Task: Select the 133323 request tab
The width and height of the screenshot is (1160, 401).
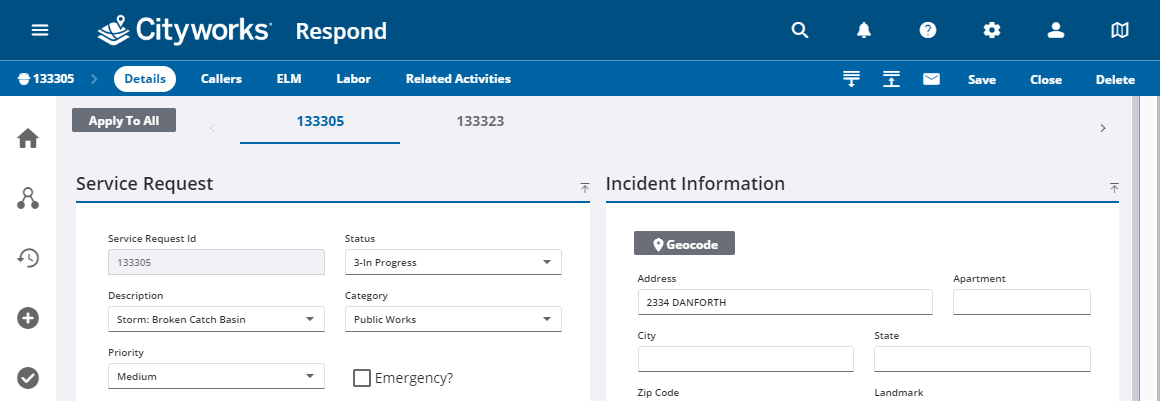Action: (x=480, y=122)
